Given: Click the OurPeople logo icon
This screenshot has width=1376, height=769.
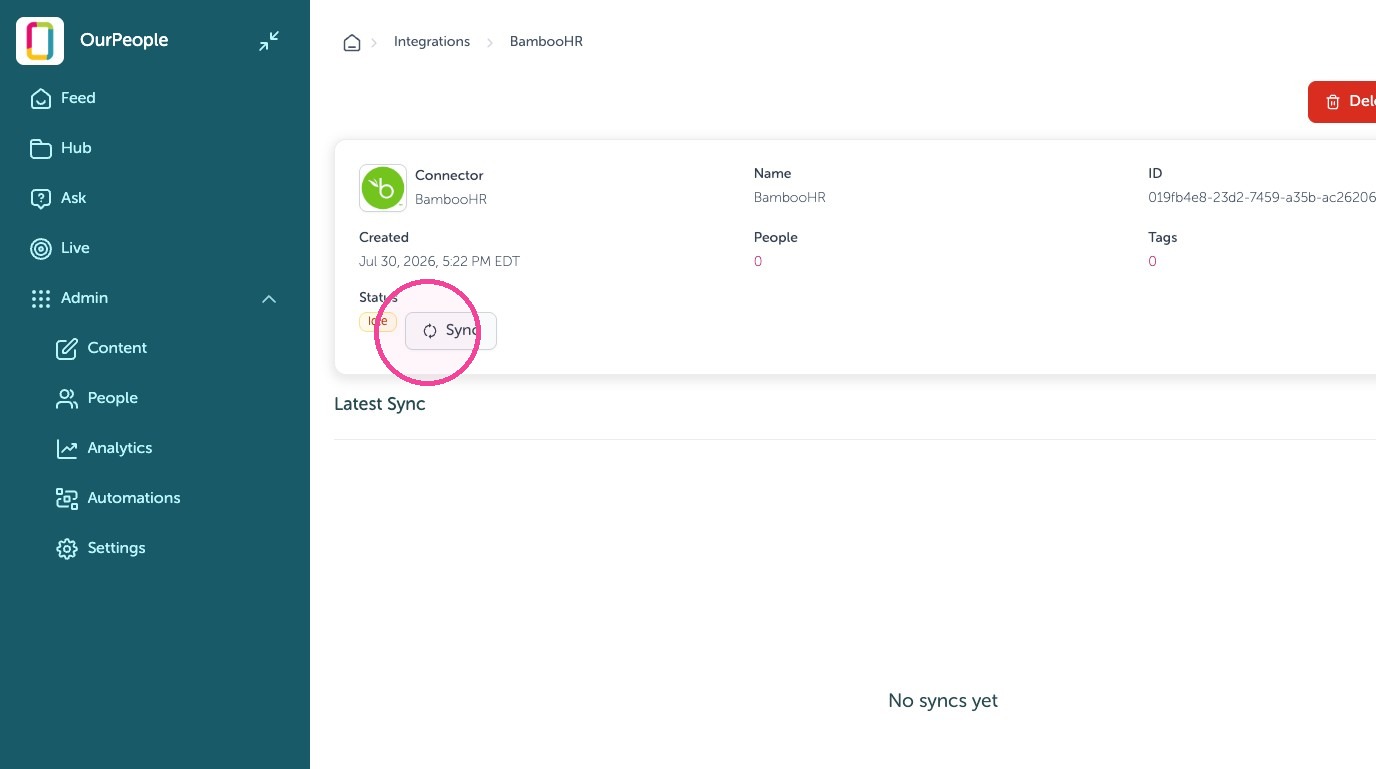Looking at the screenshot, I should (x=40, y=41).
